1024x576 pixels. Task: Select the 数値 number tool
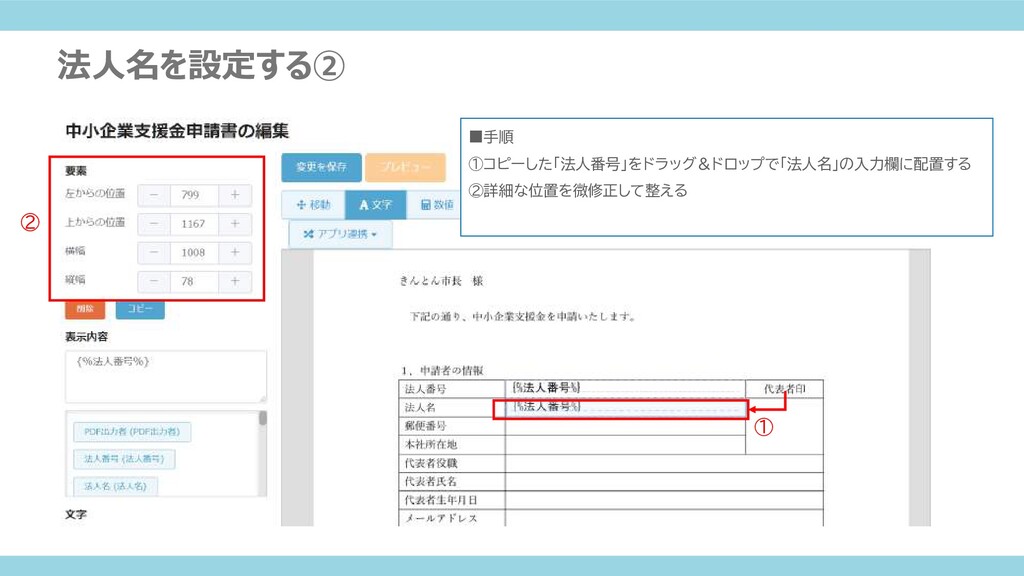click(x=434, y=205)
